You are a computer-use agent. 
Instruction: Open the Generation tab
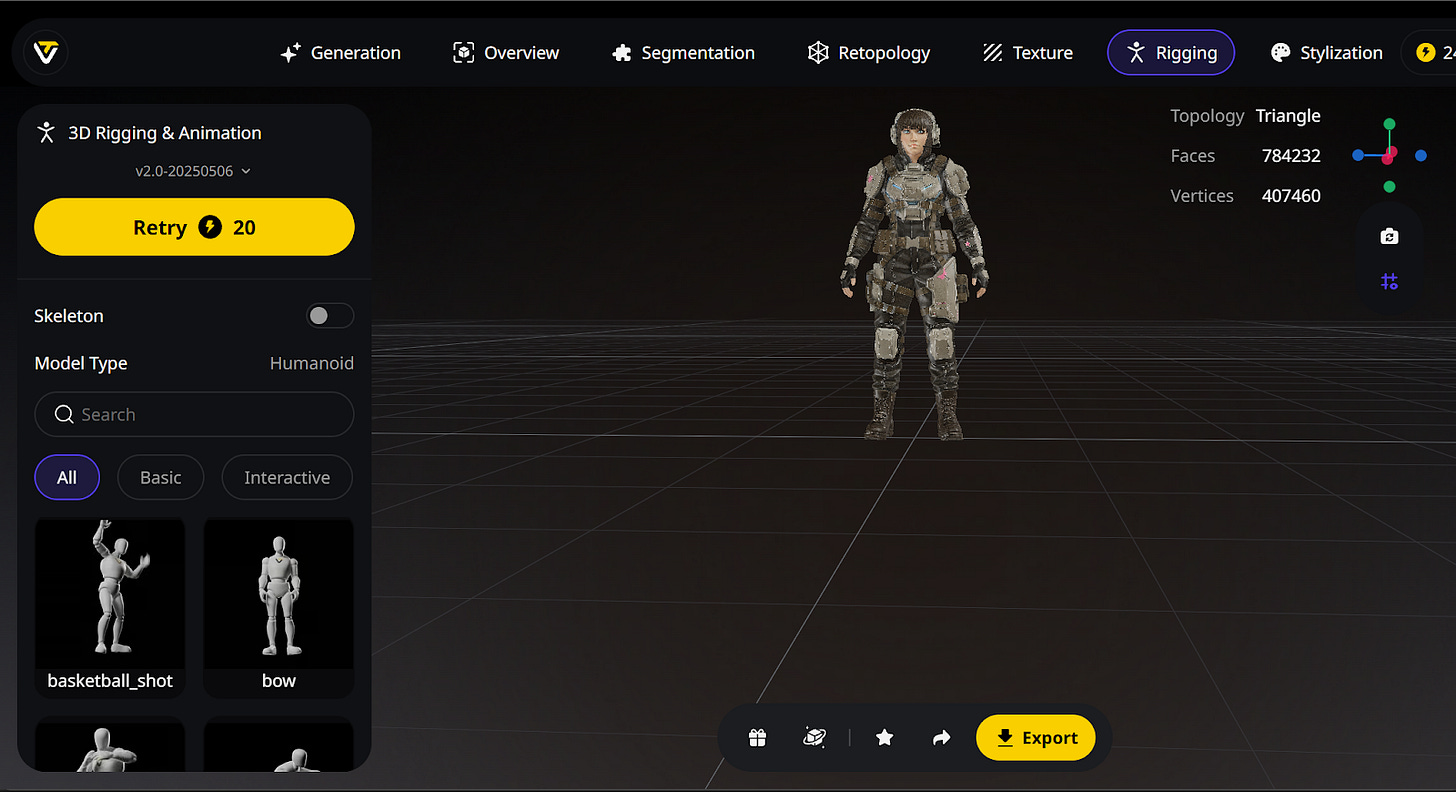341,53
